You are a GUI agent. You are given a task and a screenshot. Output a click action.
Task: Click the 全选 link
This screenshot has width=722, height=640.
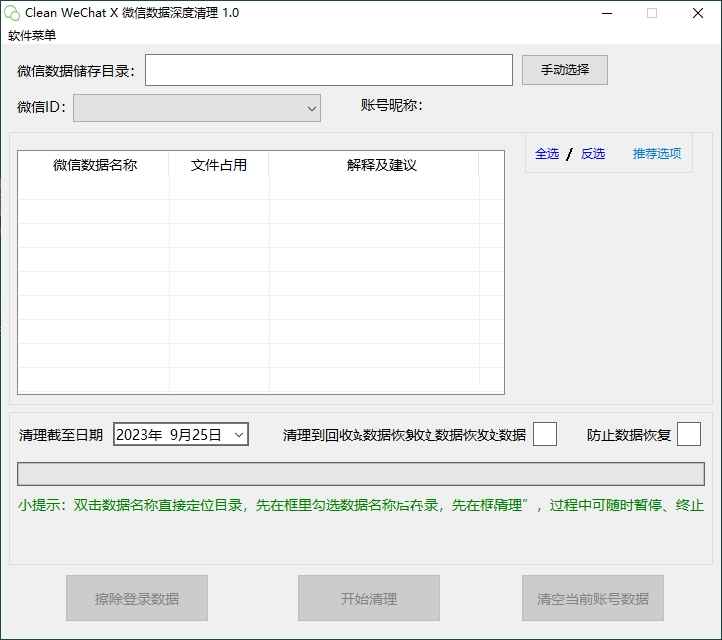(x=547, y=154)
